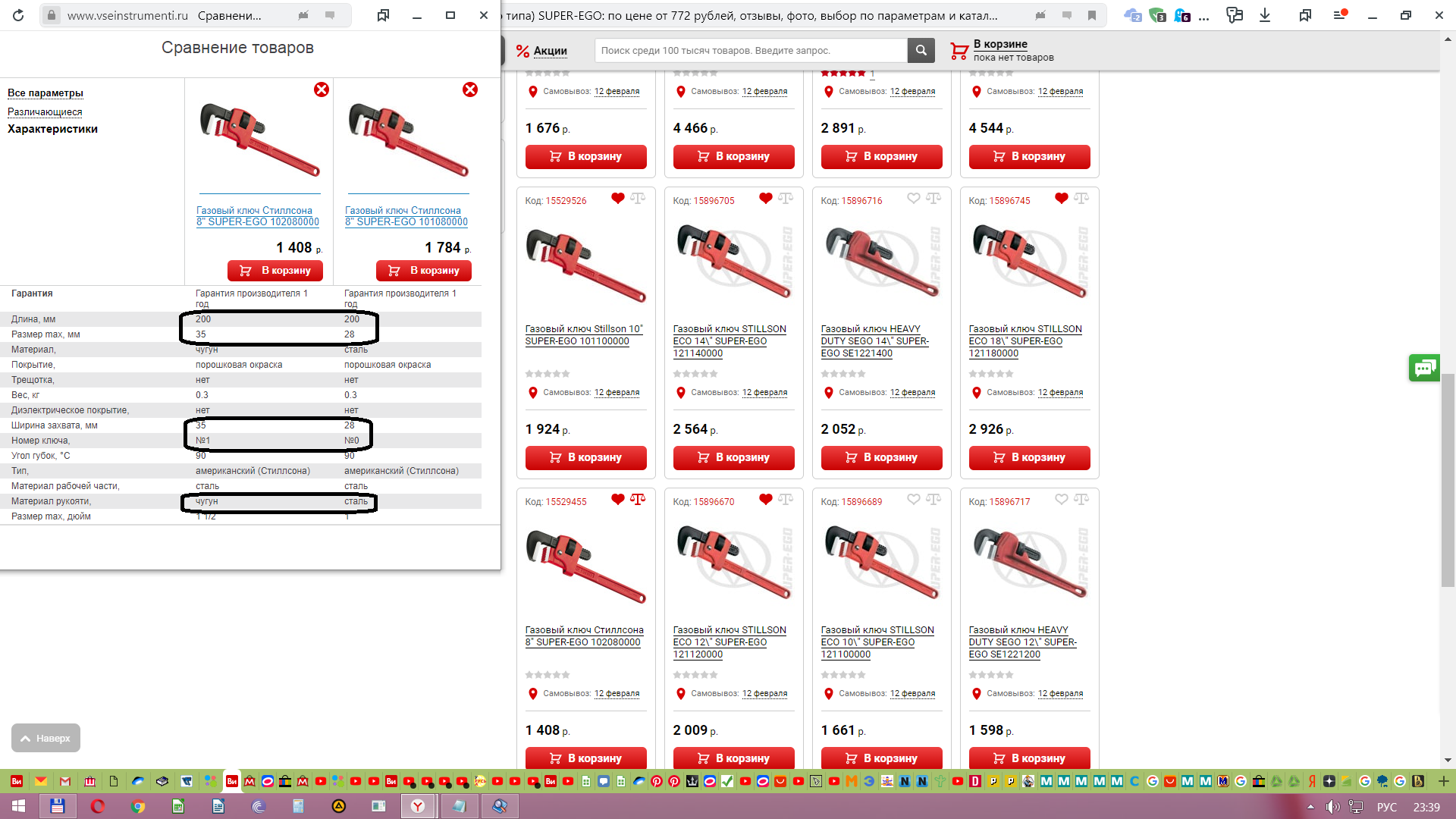Remove product 102080000 from comparison

pyautogui.click(x=322, y=89)
